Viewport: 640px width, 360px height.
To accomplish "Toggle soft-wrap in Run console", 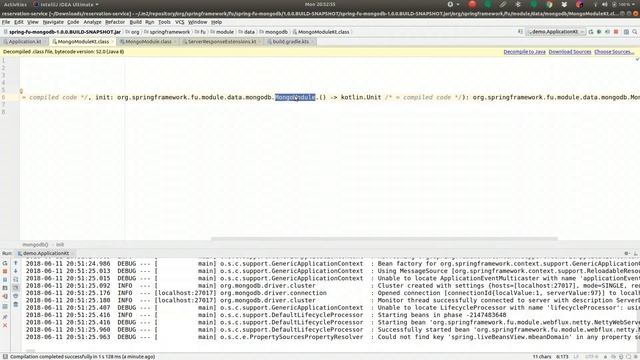I will tap(16, 280).
